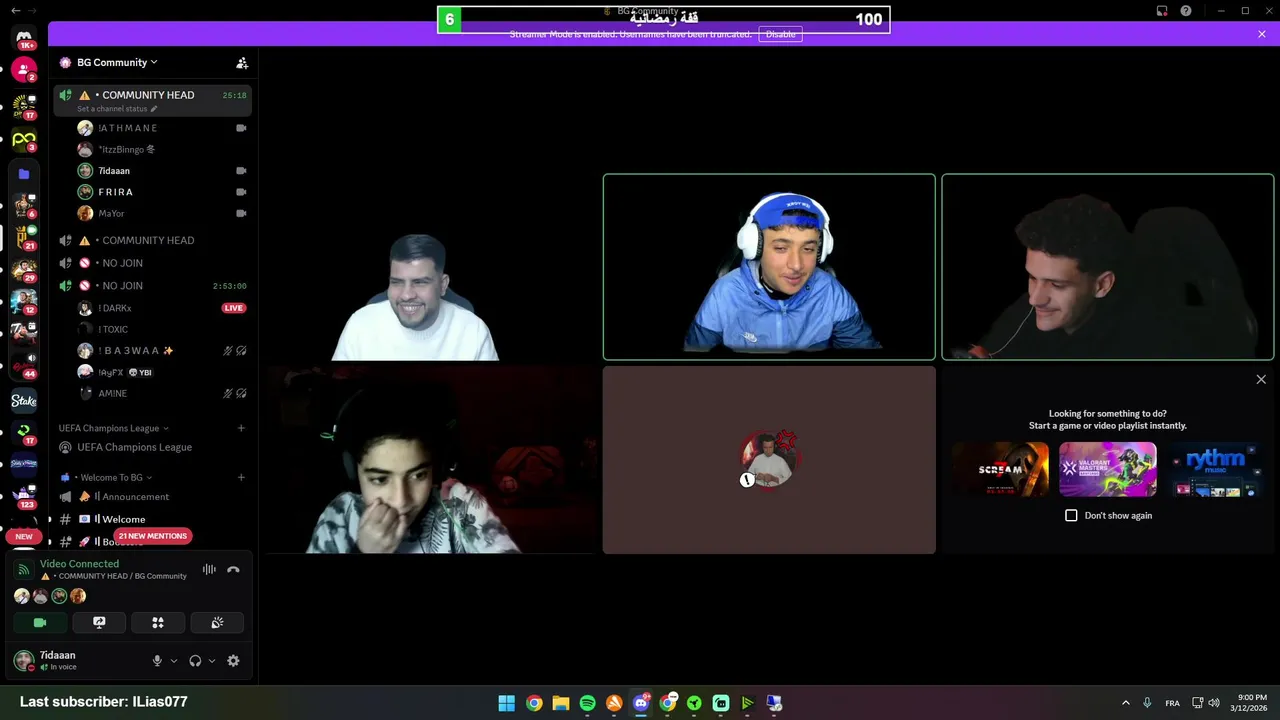The image size is (1280, 720).
Task: Open BG Community server menu
Action: coord(116,62)
